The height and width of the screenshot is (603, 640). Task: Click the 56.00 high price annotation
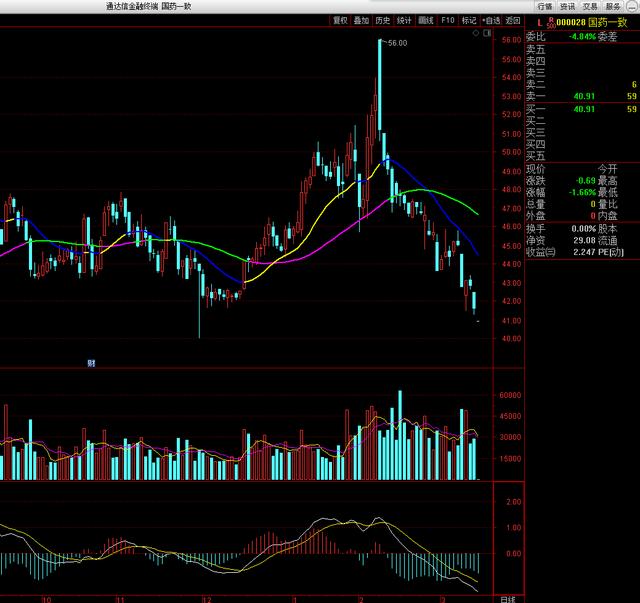pos(398,43)
